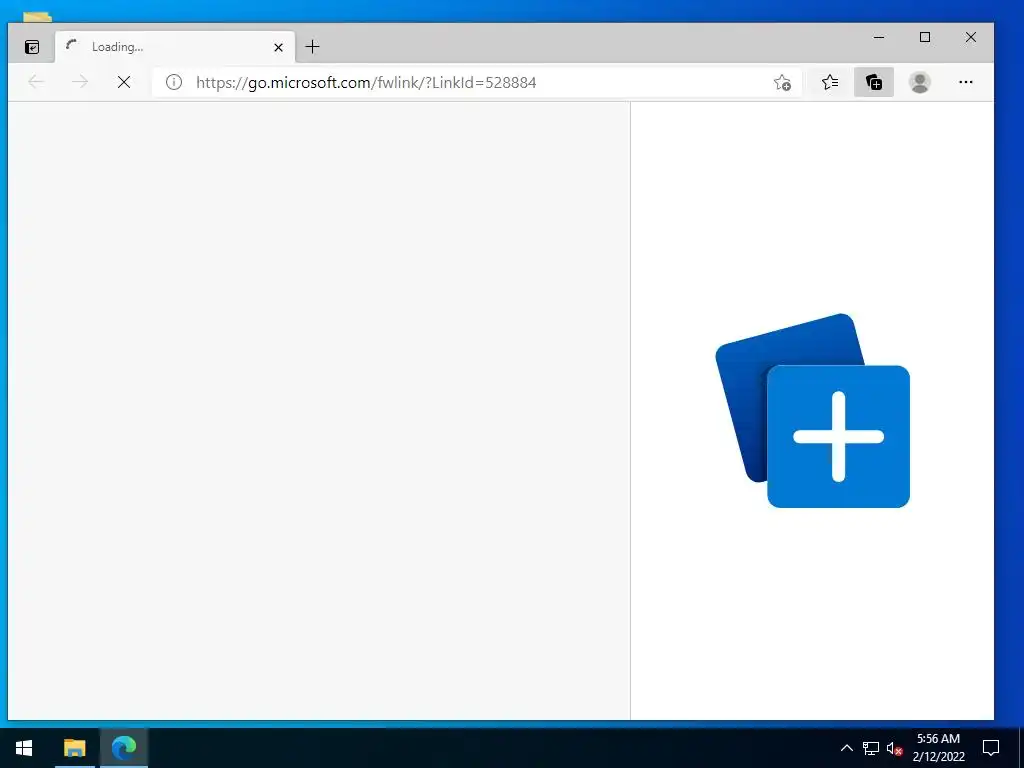The width and height of the screenshot is (1024, 768).
Task: Open File Explorer from the taskbar
Action: pos(74,748)
